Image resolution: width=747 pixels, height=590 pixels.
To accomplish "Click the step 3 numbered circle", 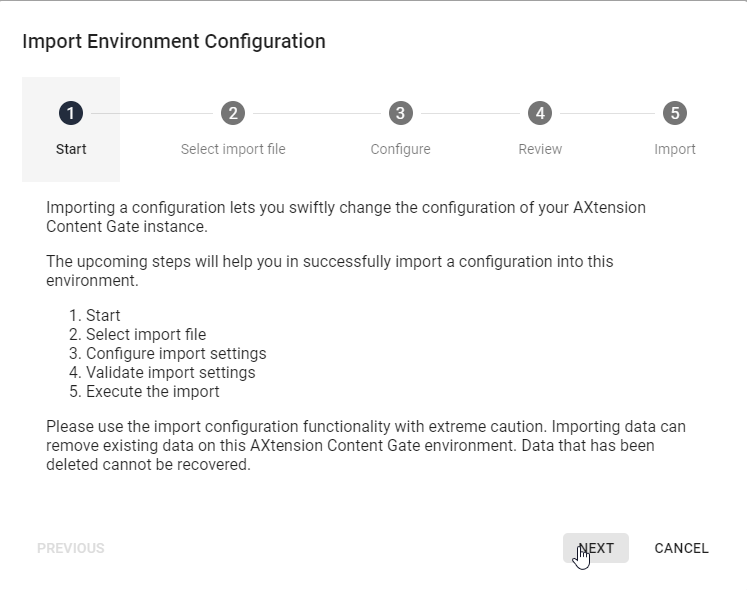I will pyautogui.click(x=400, y=113).
